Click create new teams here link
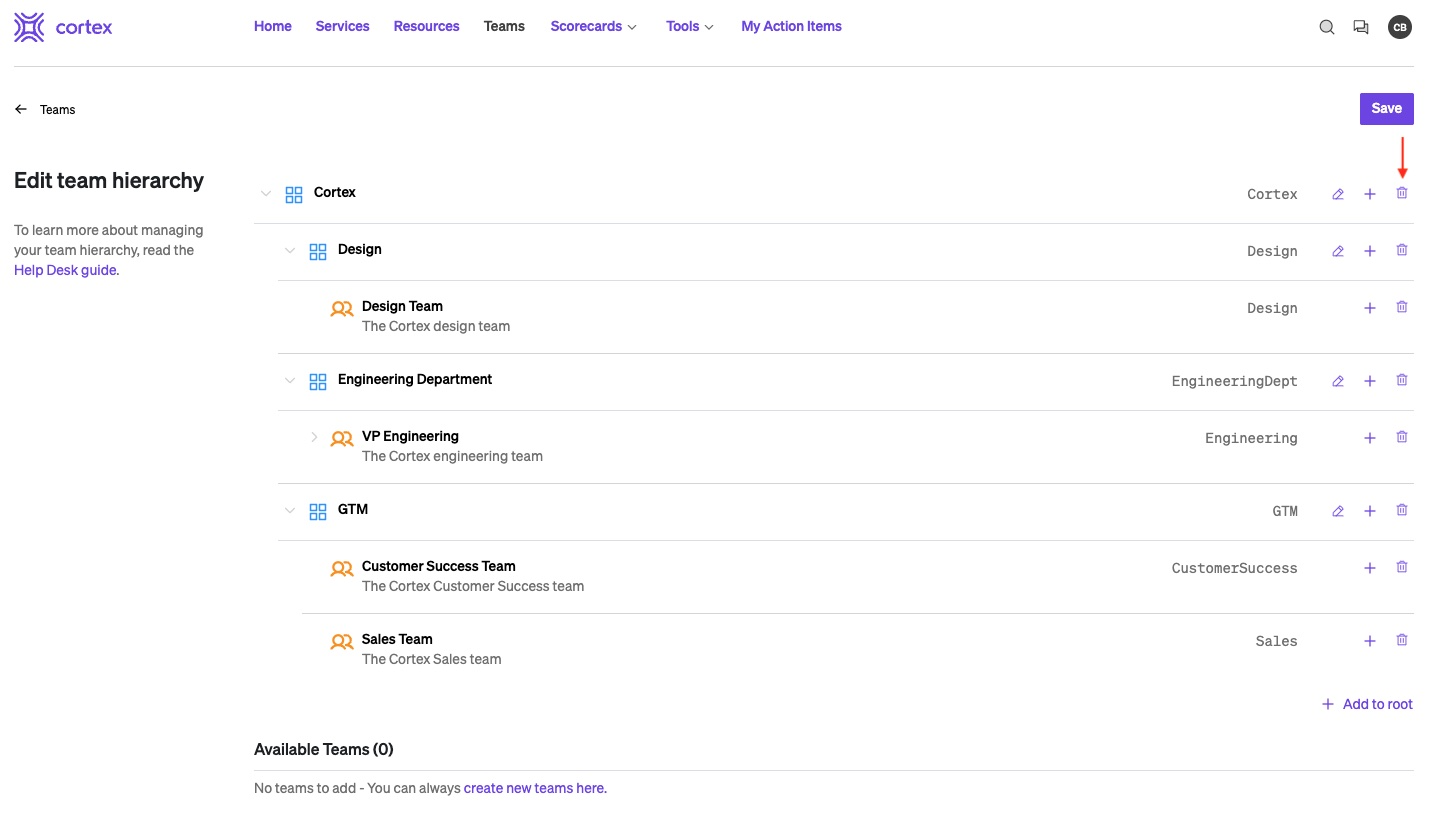Screen dimensions: 1437x826 pos(534,788)
